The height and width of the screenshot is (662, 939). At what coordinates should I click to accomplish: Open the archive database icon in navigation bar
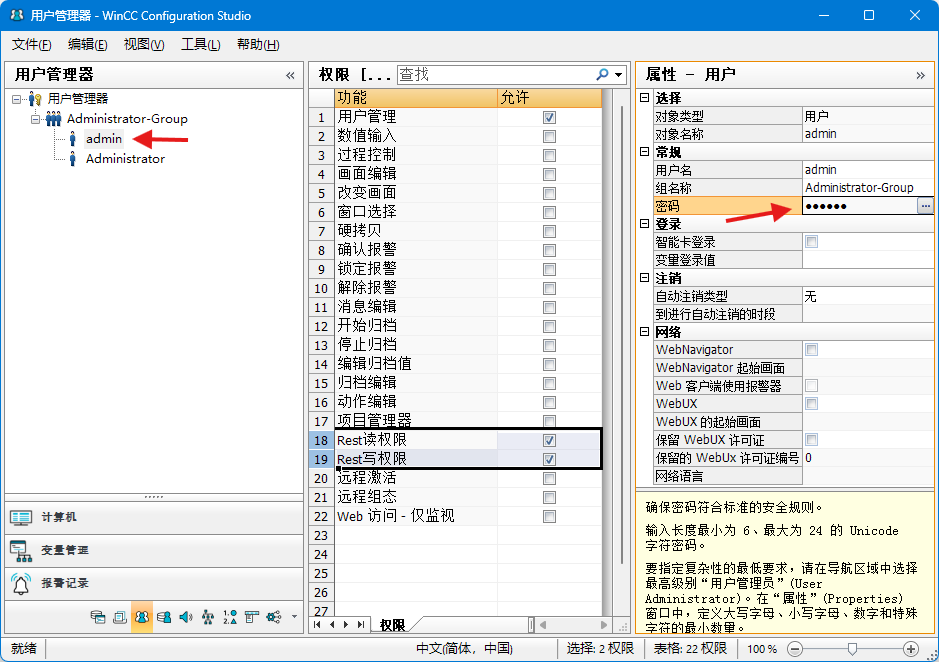98,617
